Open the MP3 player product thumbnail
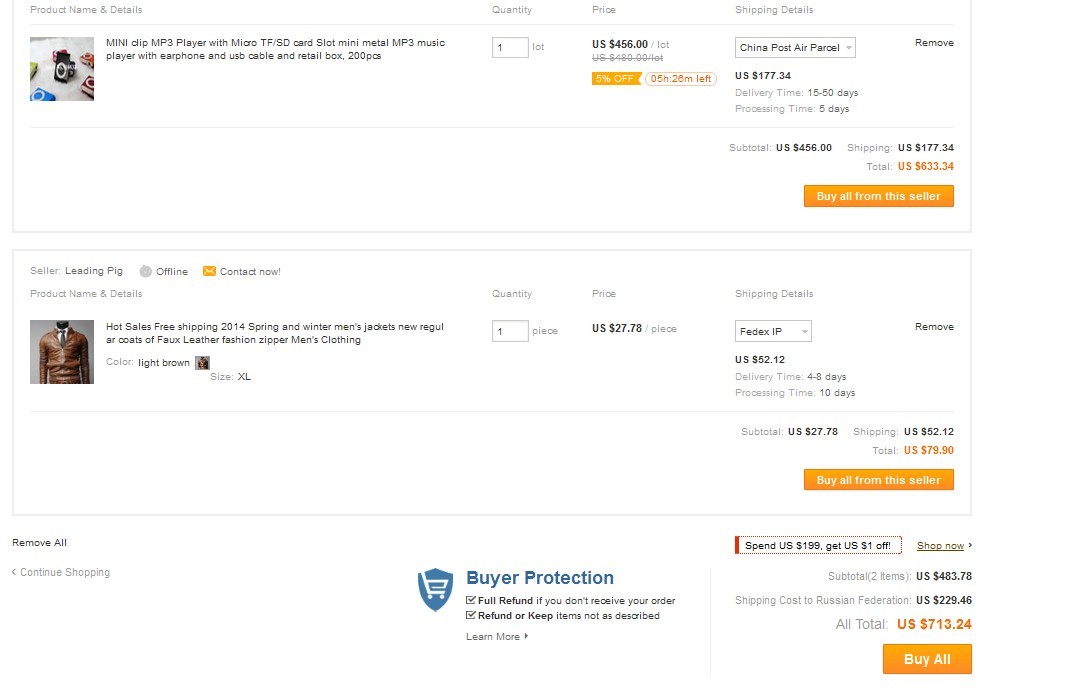The width and height of the screenshot is (1065, 691). point(62,69)
